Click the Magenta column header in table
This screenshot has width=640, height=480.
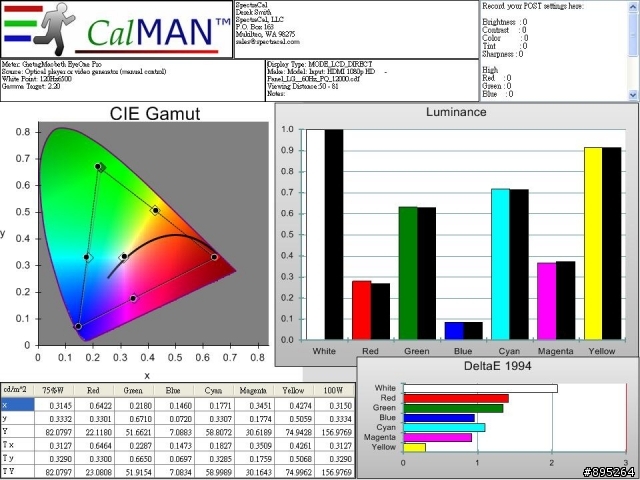(x=253, y=390)
